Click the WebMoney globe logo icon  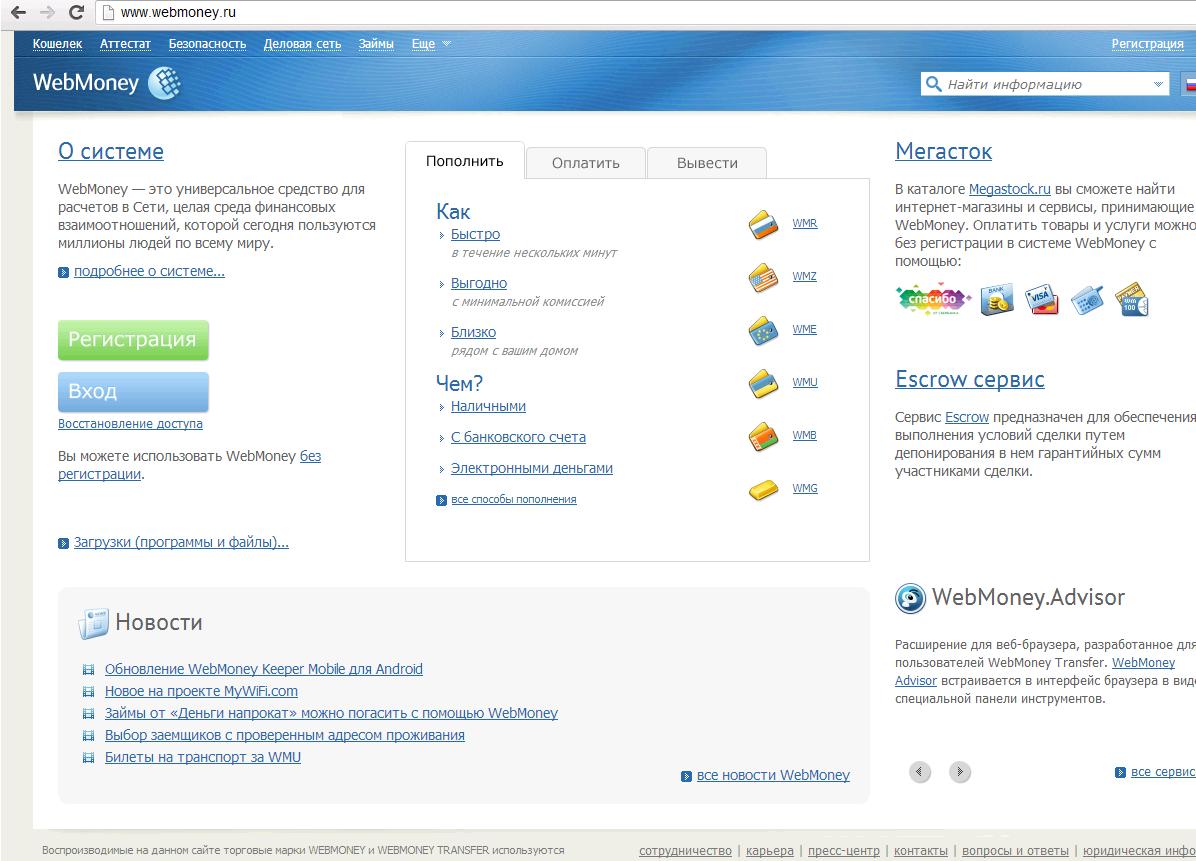click(x=164, y=83)
